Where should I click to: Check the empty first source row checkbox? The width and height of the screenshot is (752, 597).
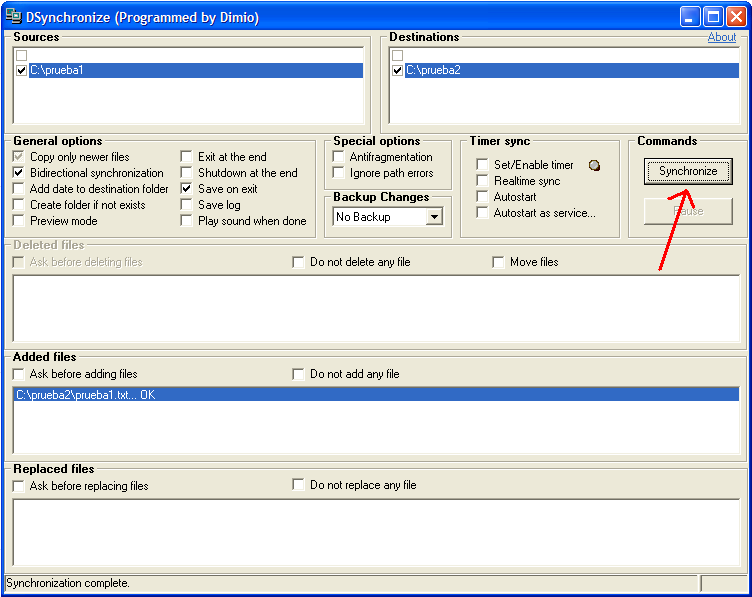click(22, 55)
